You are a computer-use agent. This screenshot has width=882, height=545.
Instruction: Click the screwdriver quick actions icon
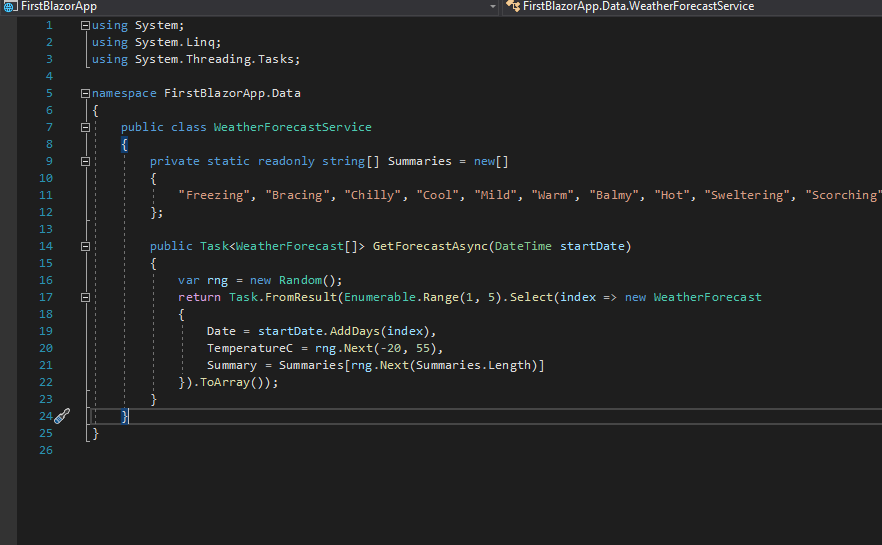pos(62,416)
